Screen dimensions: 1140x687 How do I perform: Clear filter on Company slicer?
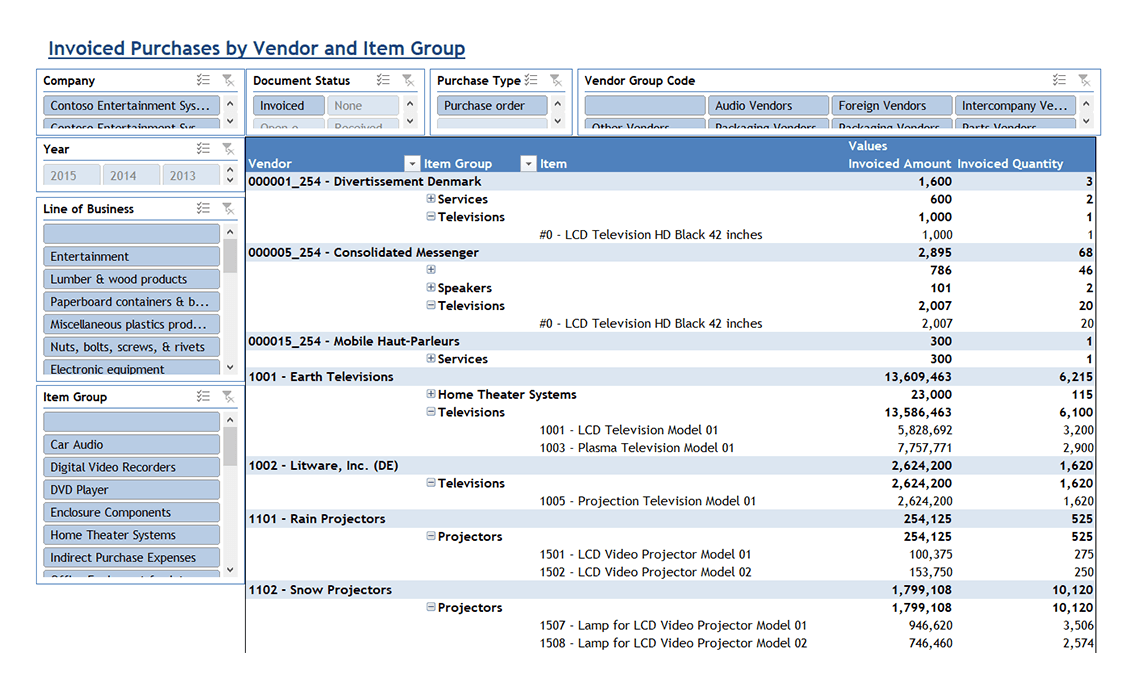[228, 80]
